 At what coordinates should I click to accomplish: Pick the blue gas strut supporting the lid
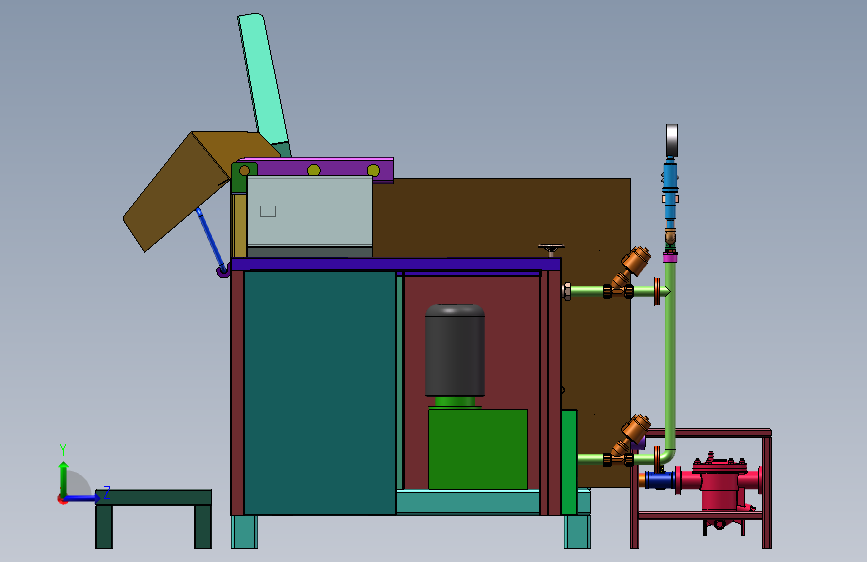pyautogui.click(x=211, y=238)
